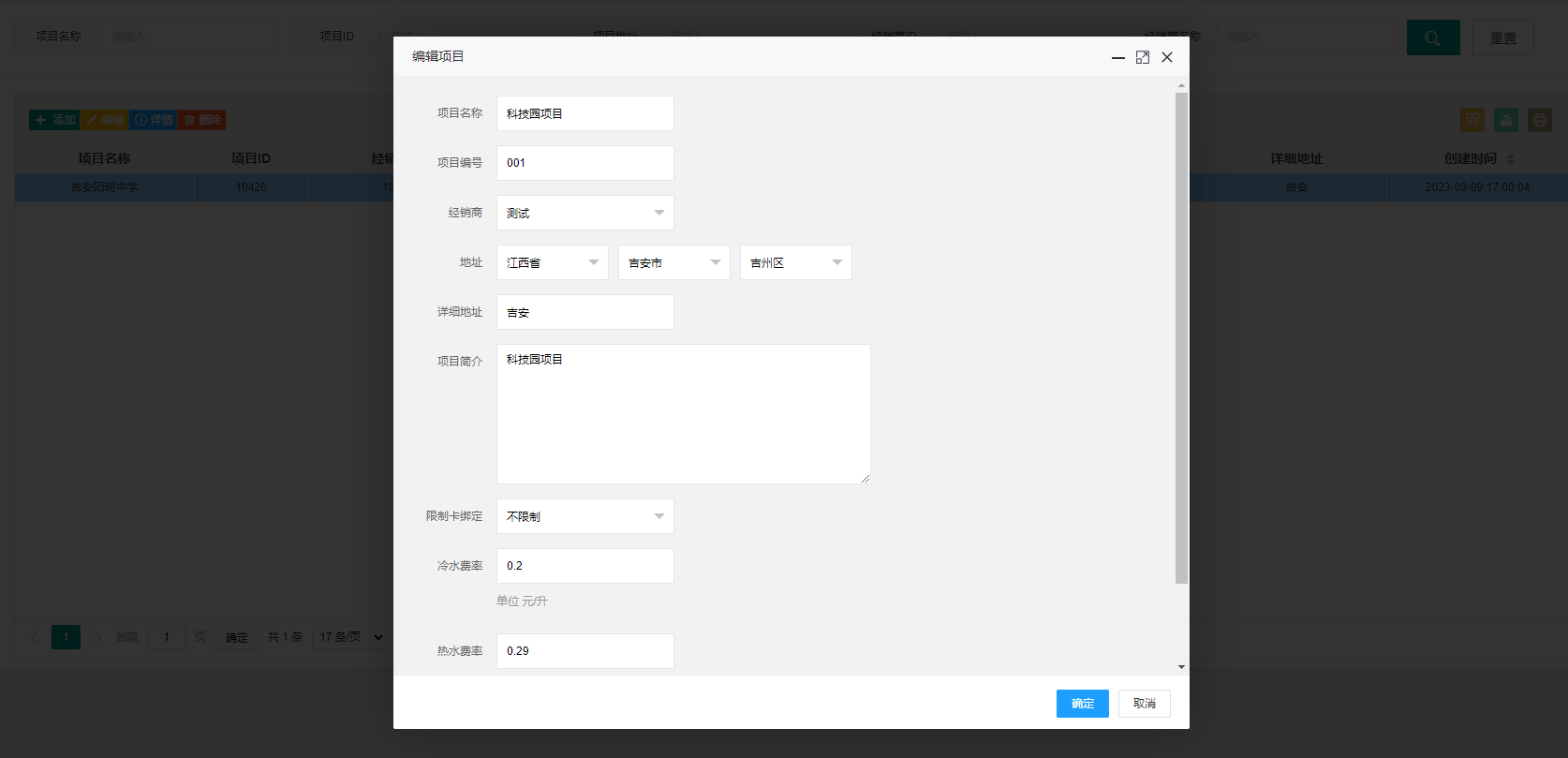The image size is (1568, 758).
Task: Click the 详细地址 column header
Action: tap(1296, 158)
